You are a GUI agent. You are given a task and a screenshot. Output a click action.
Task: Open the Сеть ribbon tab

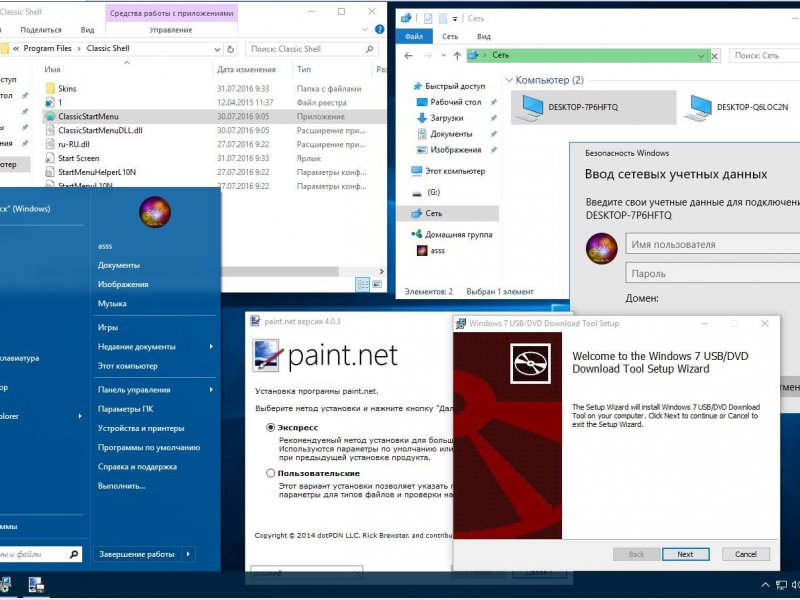pyautogui.click(x=449, y=36)
